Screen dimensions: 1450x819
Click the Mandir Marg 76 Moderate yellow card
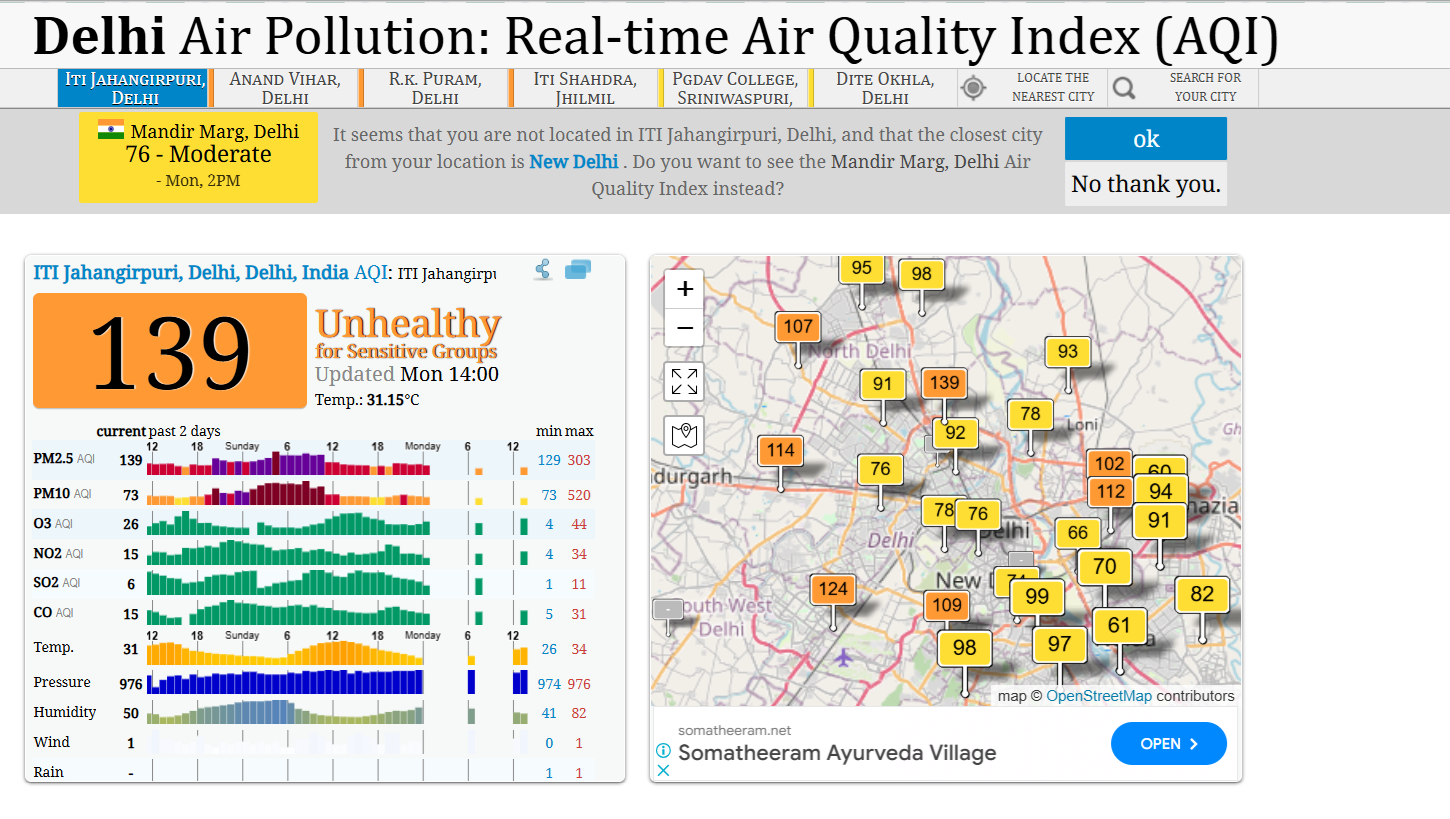(198, 157)
